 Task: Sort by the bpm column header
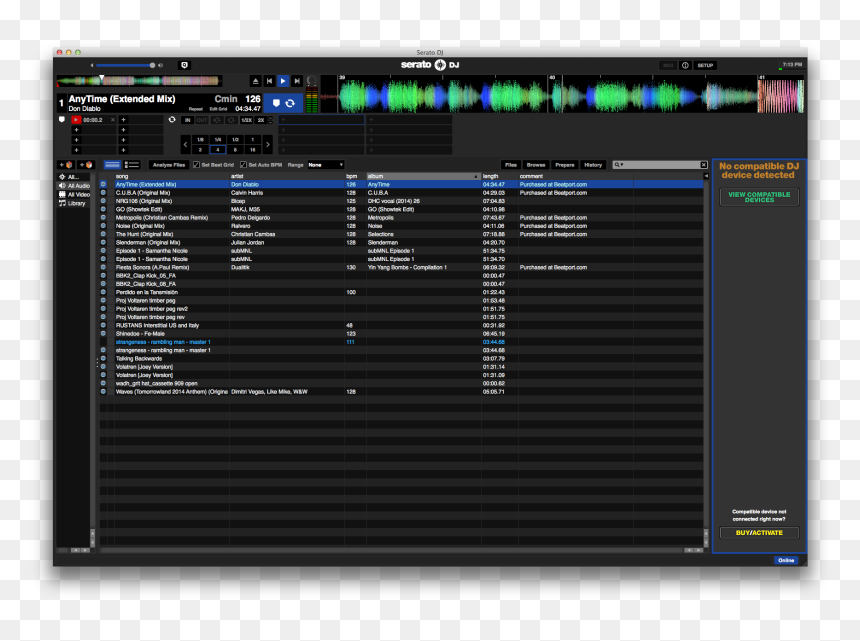[x=354, y=176]
